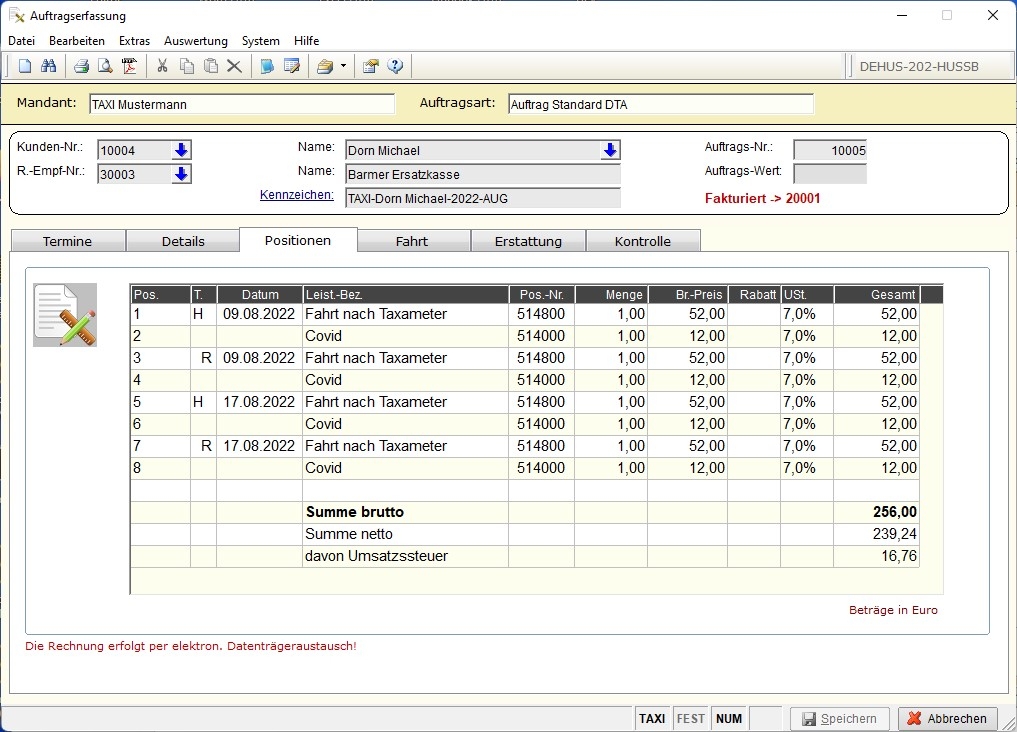The image size is (1017, 732).
Task: Click the large document edit icon beside table
Action: pos(65,315)
